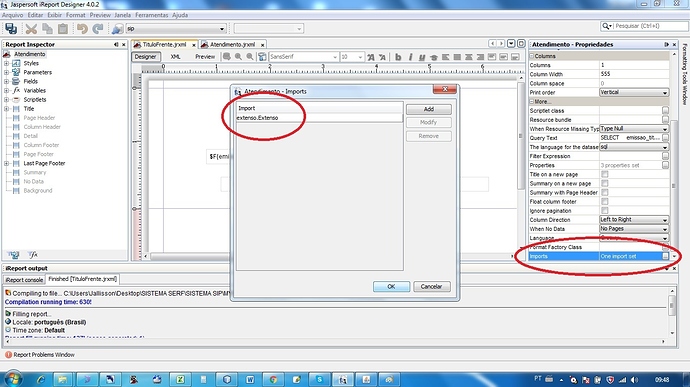Open the Print order Vertical dropdown
Image resolution: width=690 pixels, height=387 pixels.
[634, 92]
